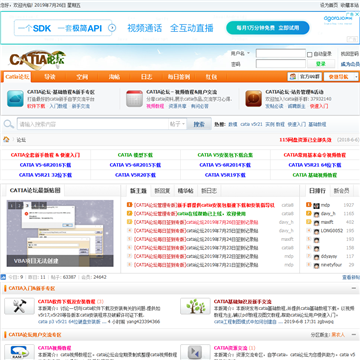Open the tree icon for CATIA基础知识及新手交流
Viewport: 360px width, 360px height.
[195, 306]
